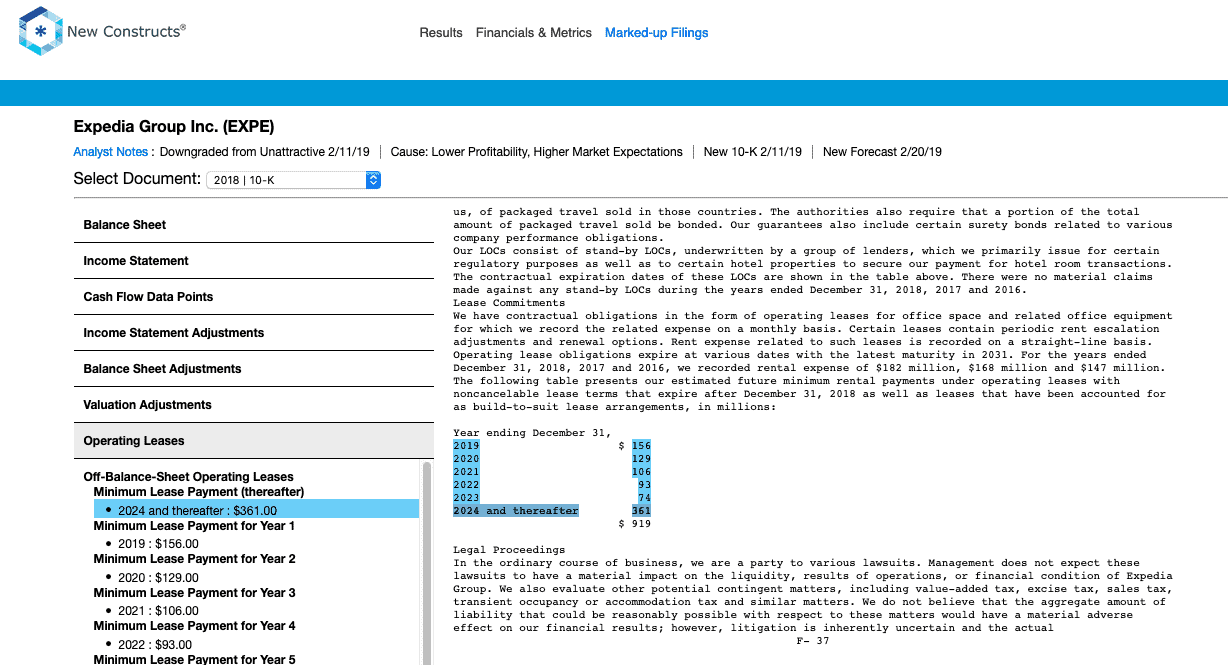Click page number 'F- 37'
The width and height of the screenshot is (1228, 665).
tap(813, 641)
